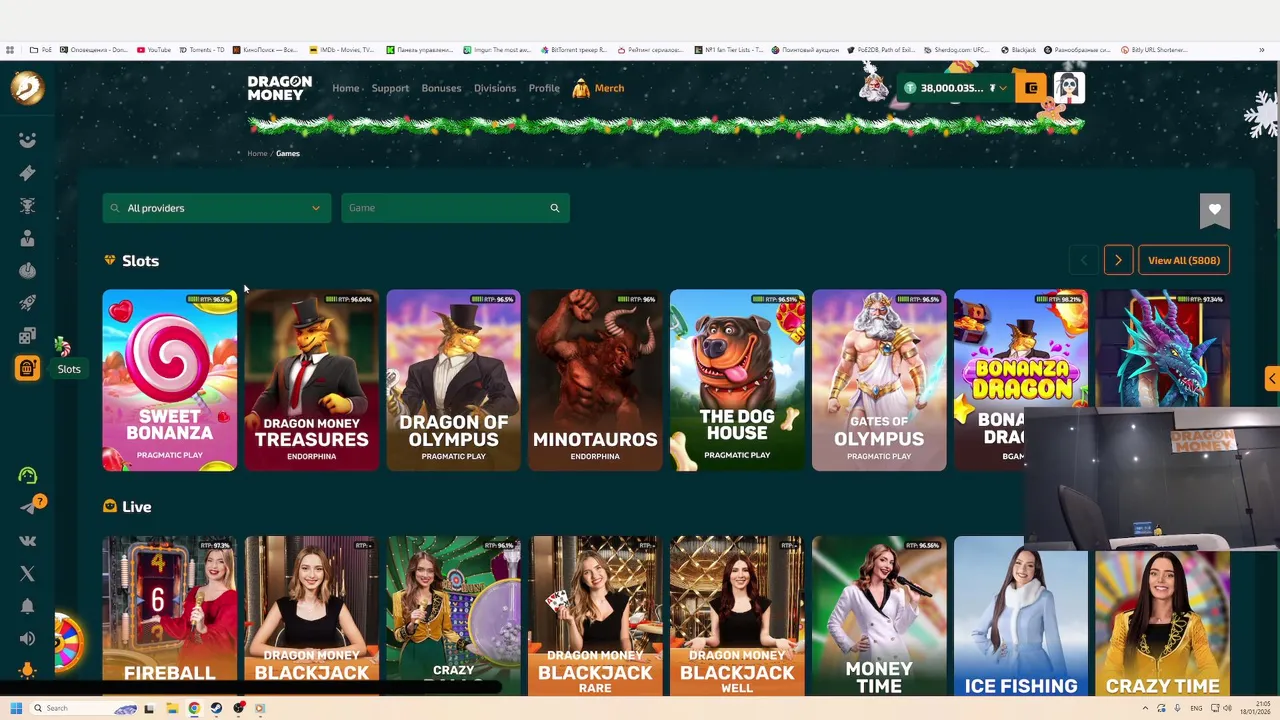Open the Merch menu item

click(x=598, y=88)
